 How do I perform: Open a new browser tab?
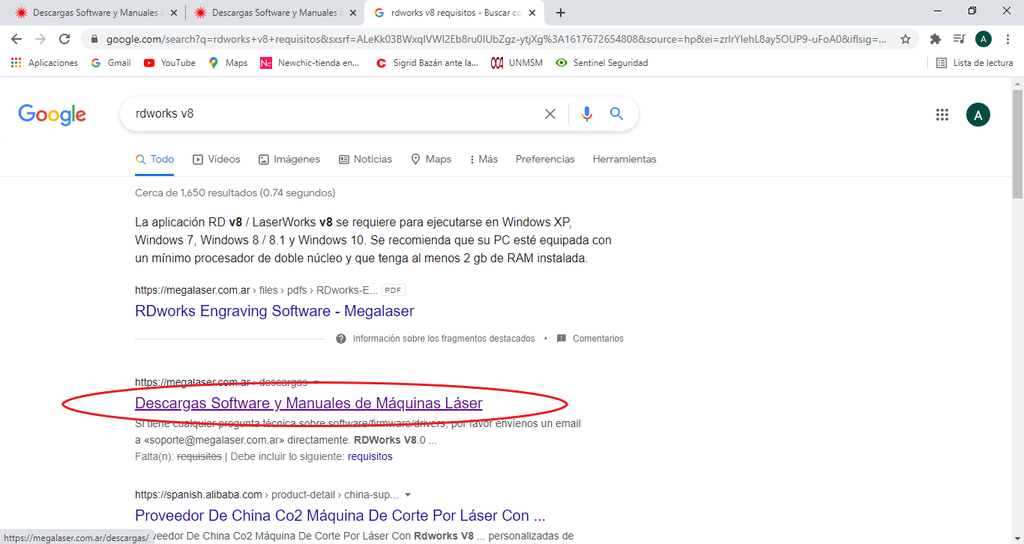click(560, 12)
